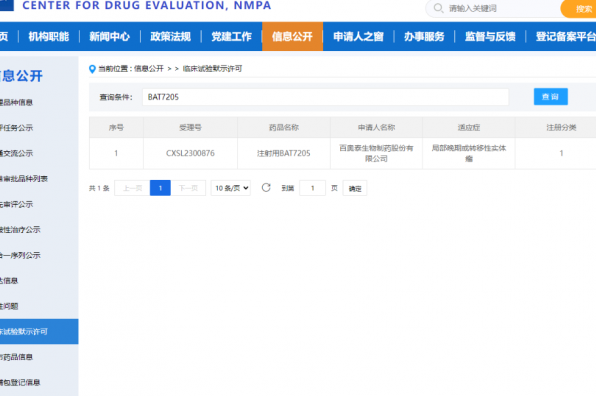Click the 序号 column header
596x396 pixels.
coord(116,127)
